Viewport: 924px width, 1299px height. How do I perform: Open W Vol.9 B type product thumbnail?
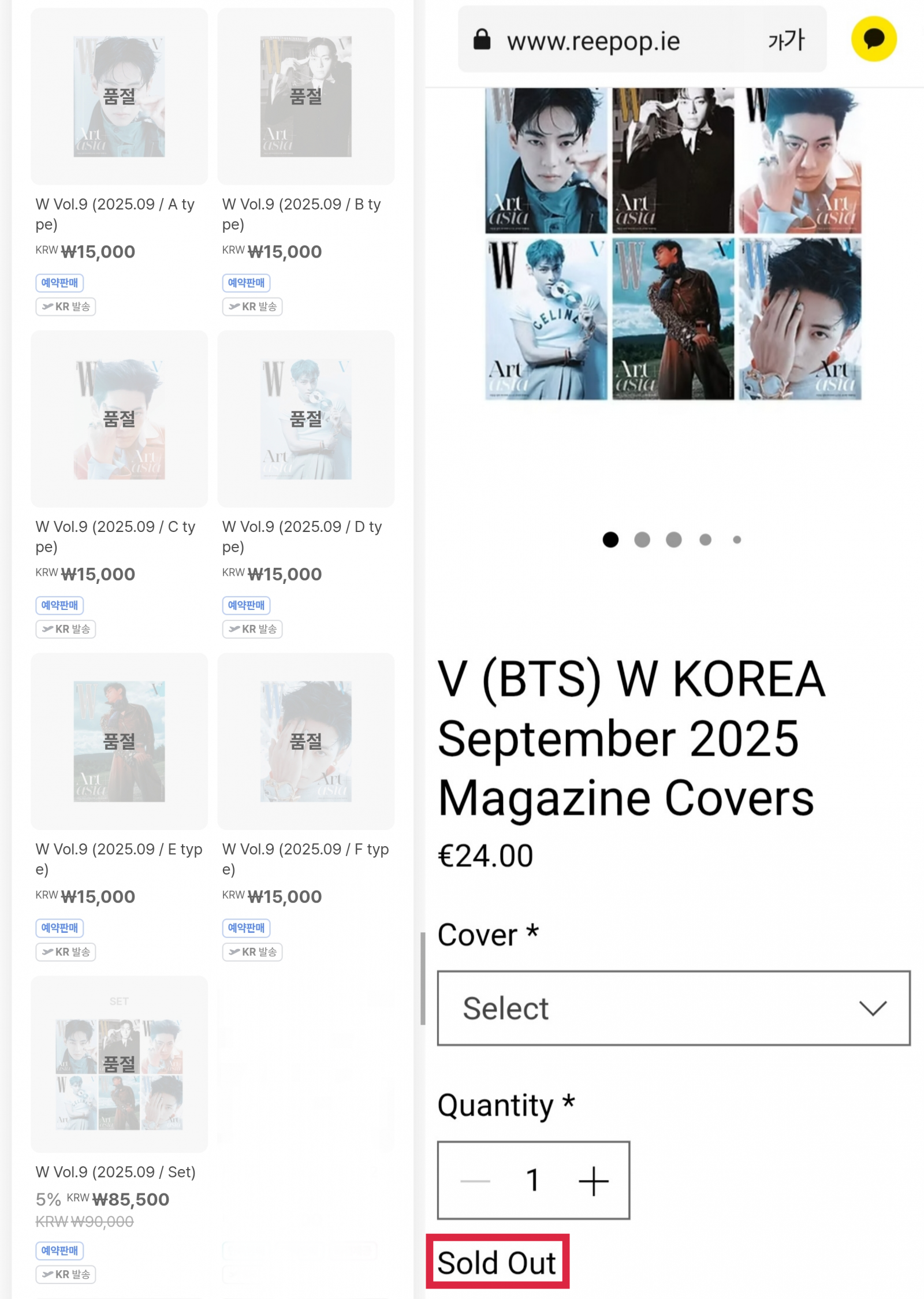point(305,96)
